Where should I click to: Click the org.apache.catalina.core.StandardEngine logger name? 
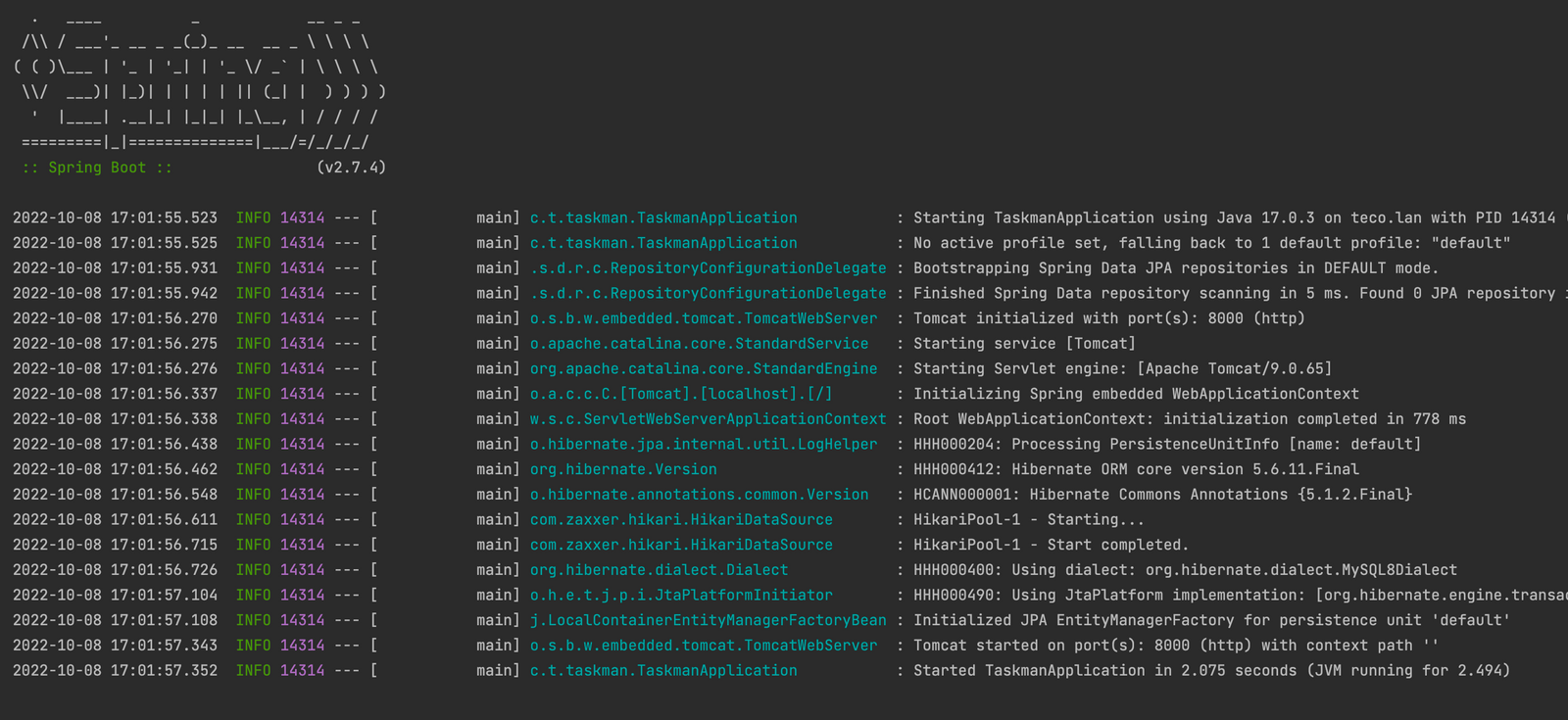(703, 368)
